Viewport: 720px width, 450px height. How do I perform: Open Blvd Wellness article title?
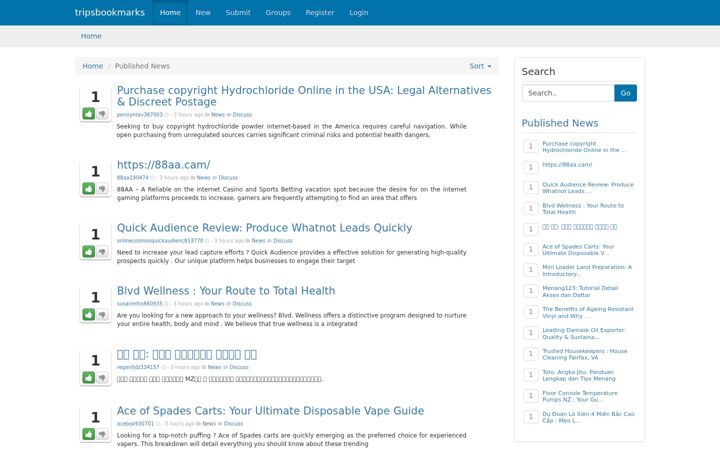[x=226, y=291]
